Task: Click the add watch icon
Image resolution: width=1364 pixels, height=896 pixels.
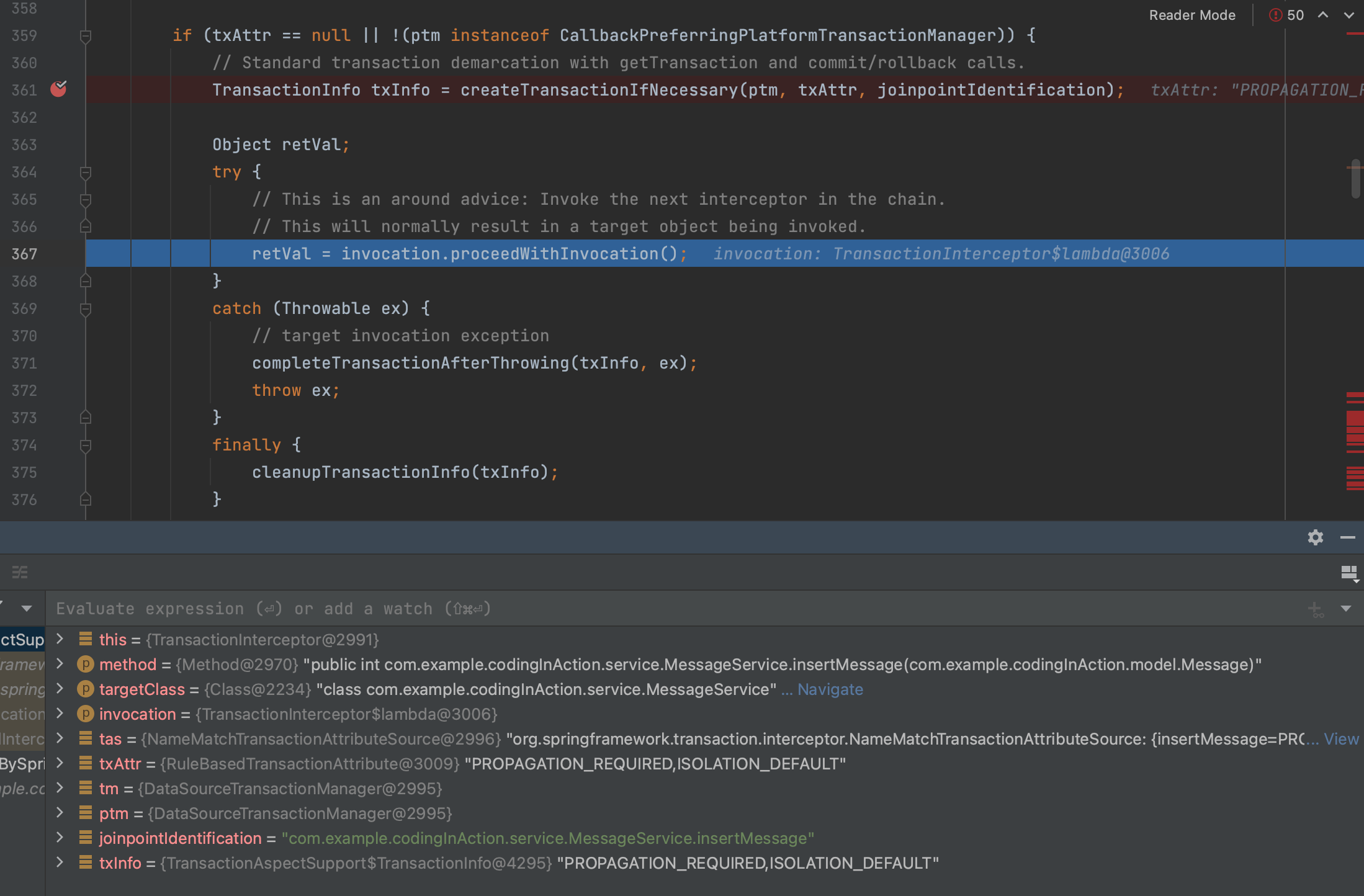Action: 1315,609
